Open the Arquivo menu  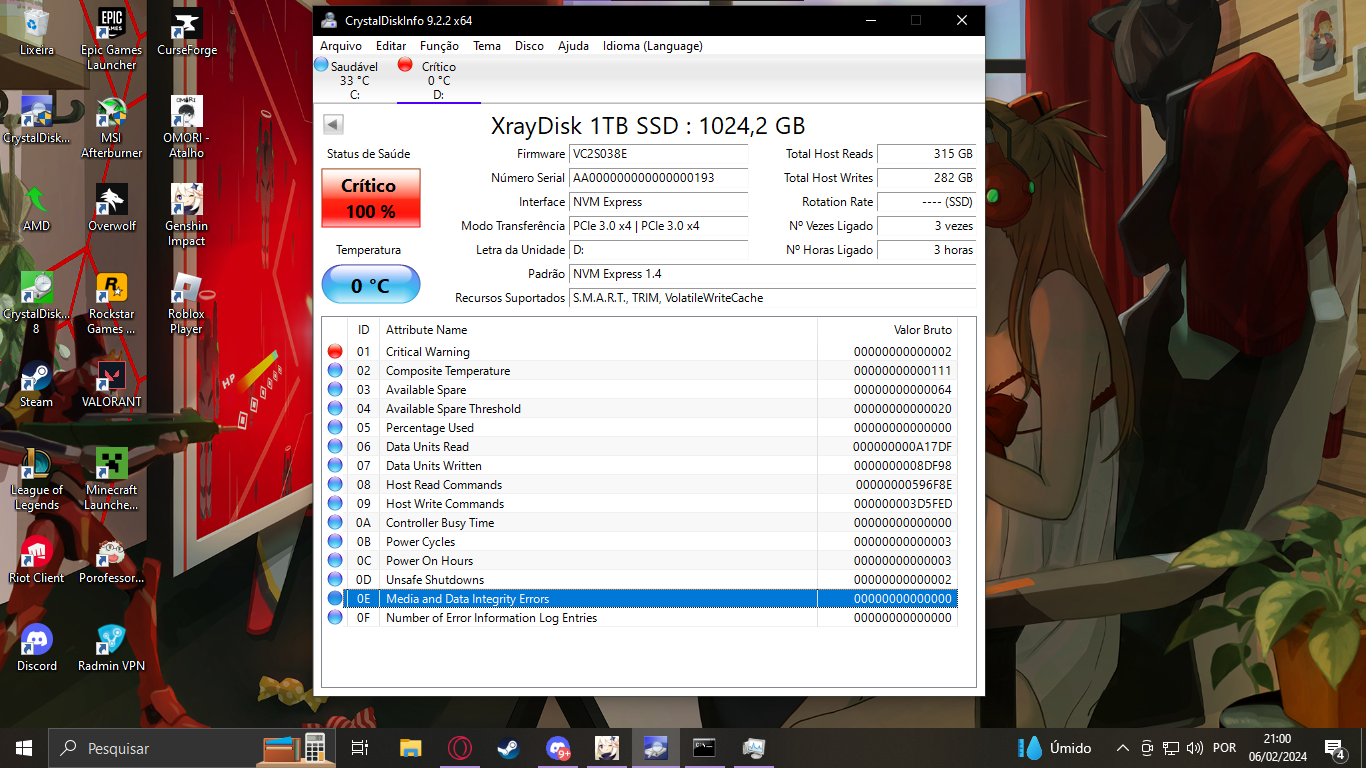(341, 46)
